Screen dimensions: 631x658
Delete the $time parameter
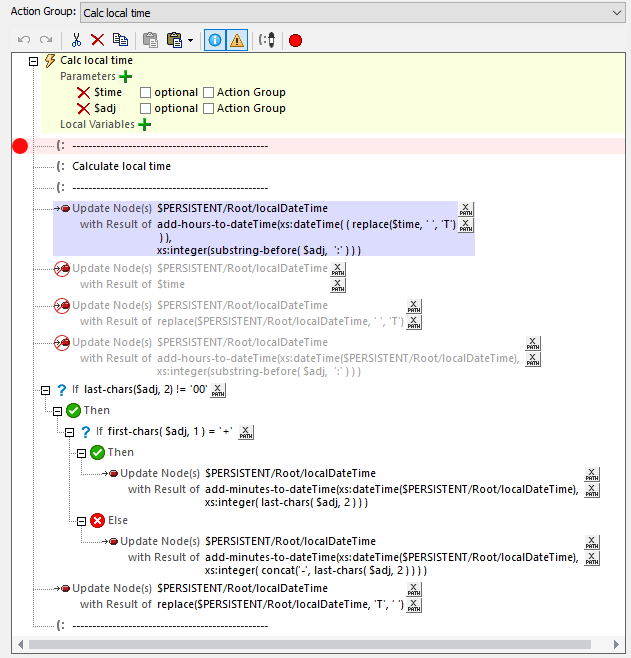tap(84, 92)
